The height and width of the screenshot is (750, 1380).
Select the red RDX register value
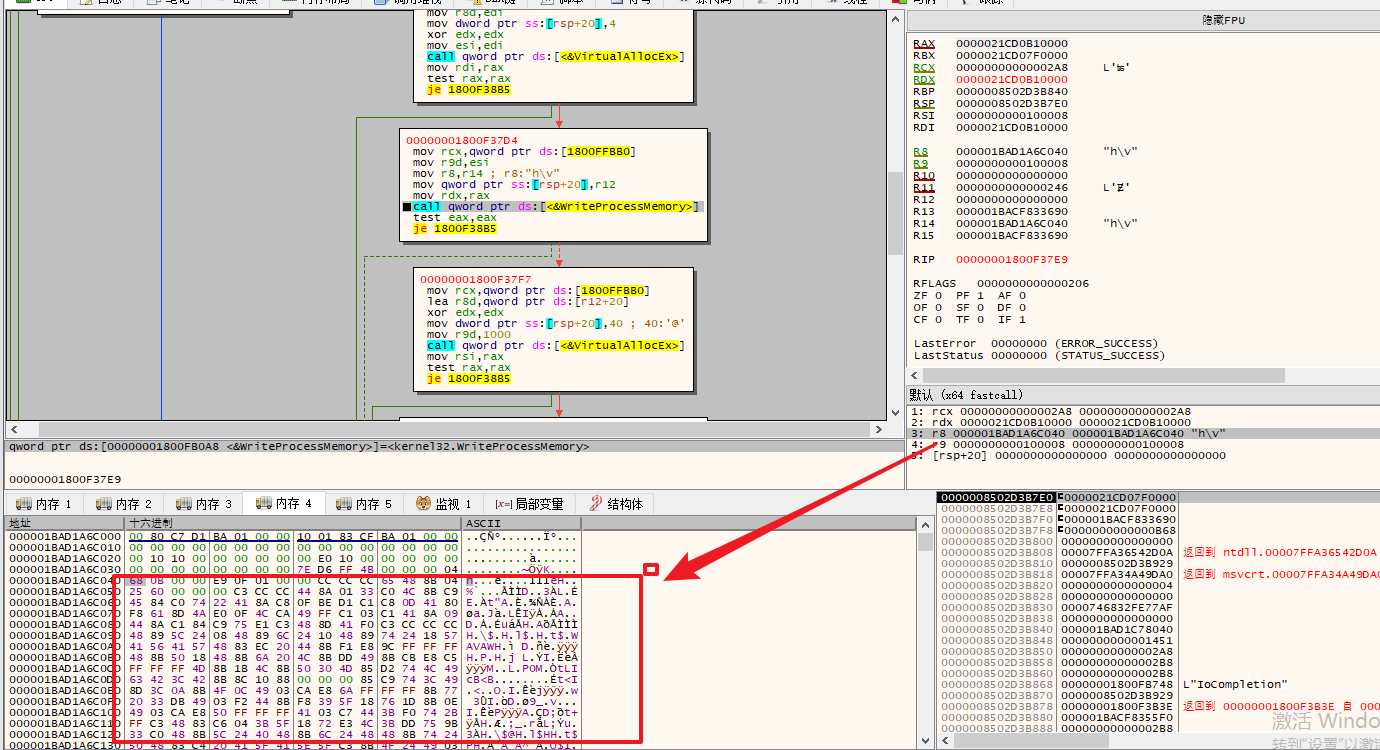pyautogui.click(x=1012, y=80)
